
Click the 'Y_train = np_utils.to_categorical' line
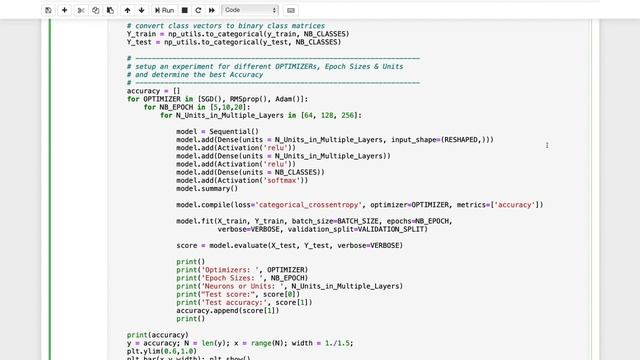[238, 34]
